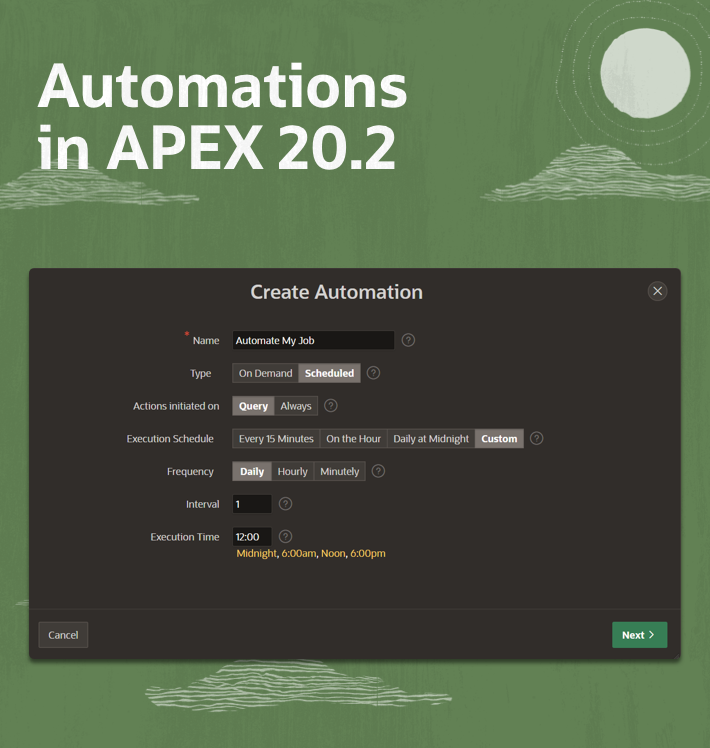
Task: Focus the Interval input field
Action: tap(252, 504)
